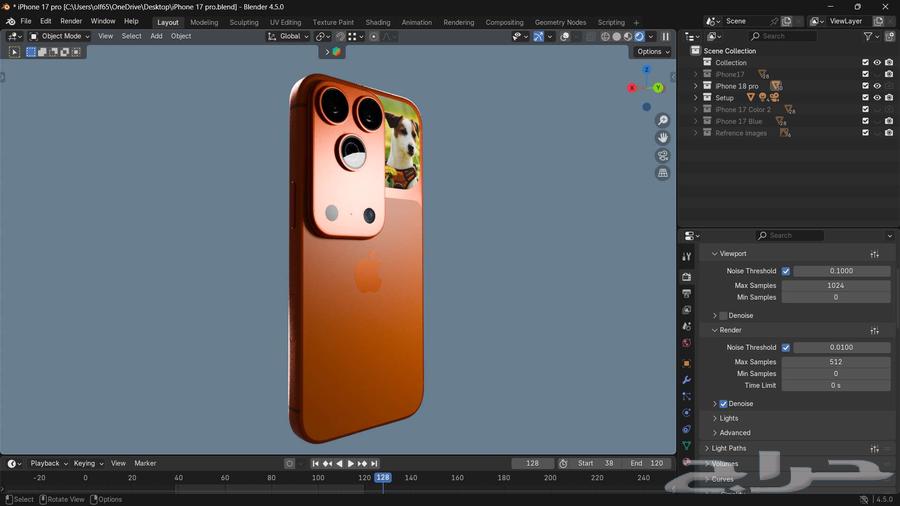The image size is (900, 506).
Task: Open the View Layer properties tab icon
Action: pos(686,310)
